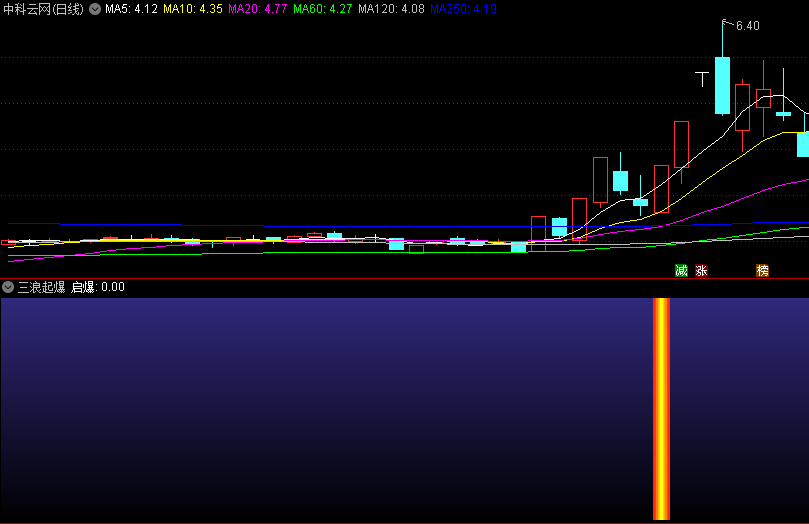809x524 pixels.
Task: Click the red 涨 marker icon
Action: (x=701, y=271)
